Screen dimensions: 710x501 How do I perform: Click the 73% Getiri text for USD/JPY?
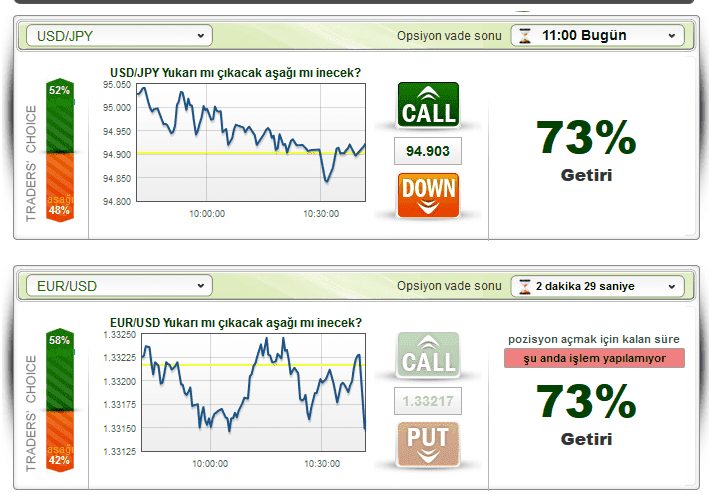pyautogui.click(x=586, y=150)
